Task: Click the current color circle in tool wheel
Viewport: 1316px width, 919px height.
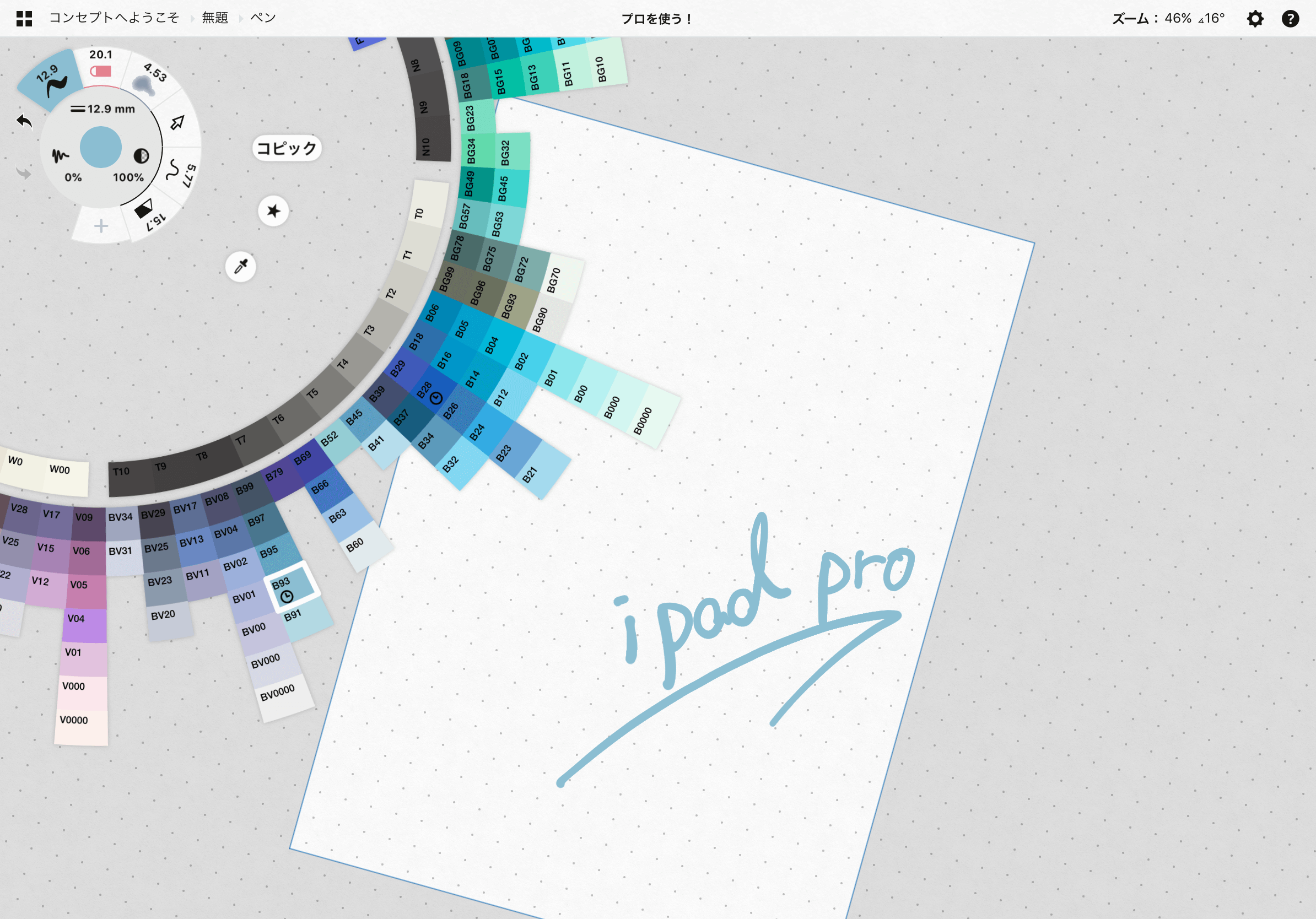Action: [101, 147]
